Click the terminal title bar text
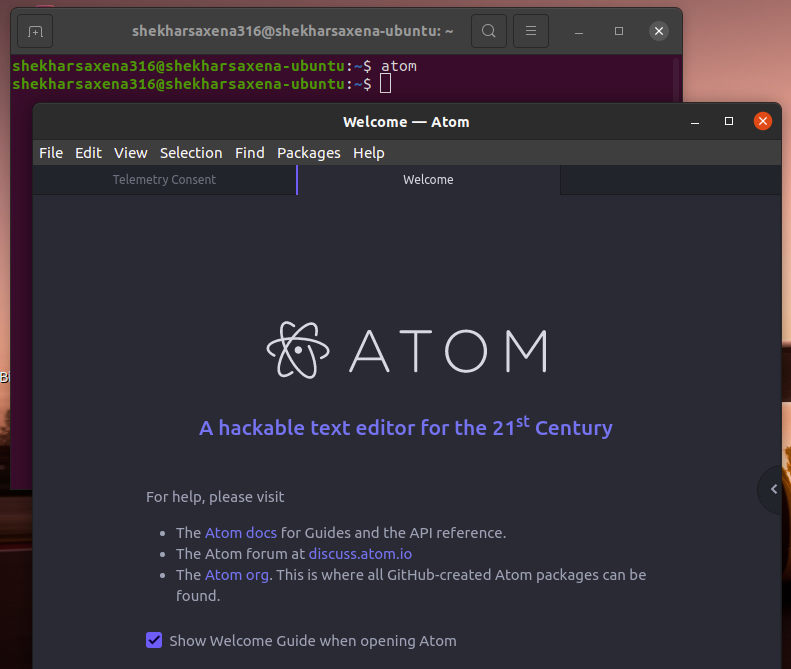 293,31
